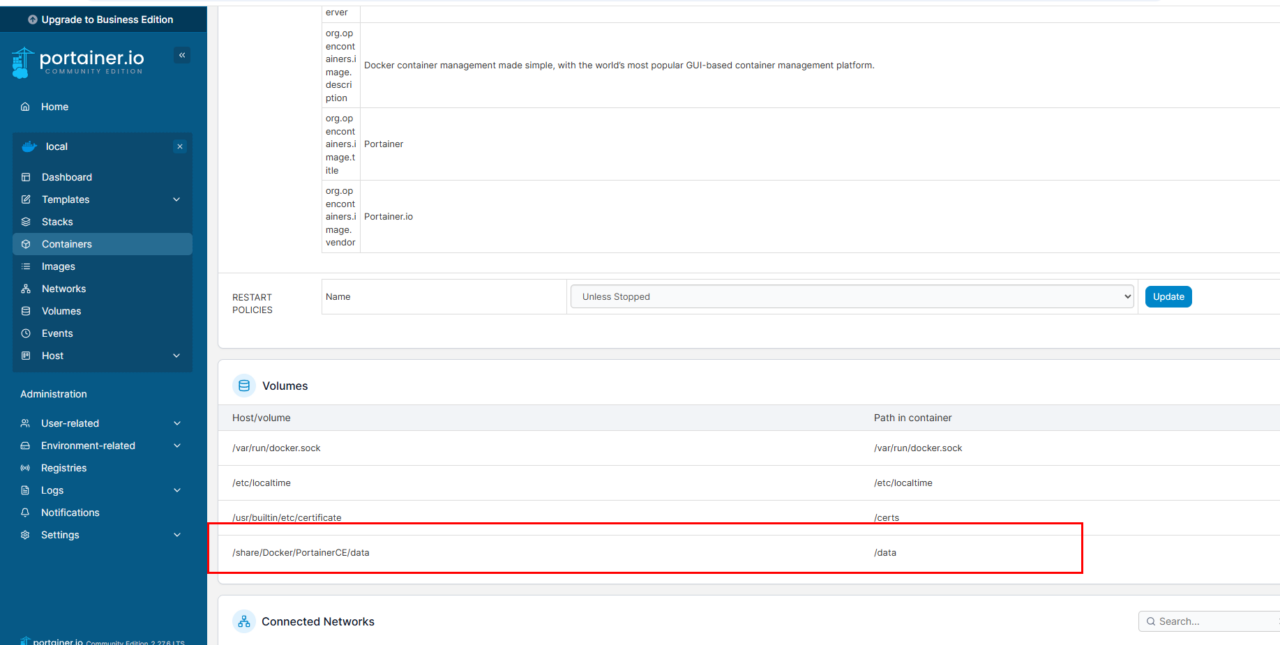Open the Dashboard page from the sidebar

[x=66, y=177]
